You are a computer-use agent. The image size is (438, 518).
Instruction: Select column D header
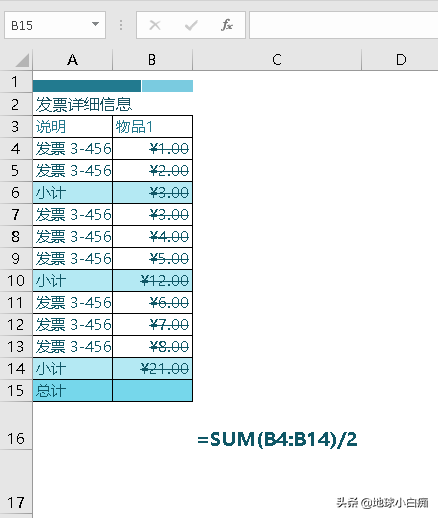click(x=400, y=60)
